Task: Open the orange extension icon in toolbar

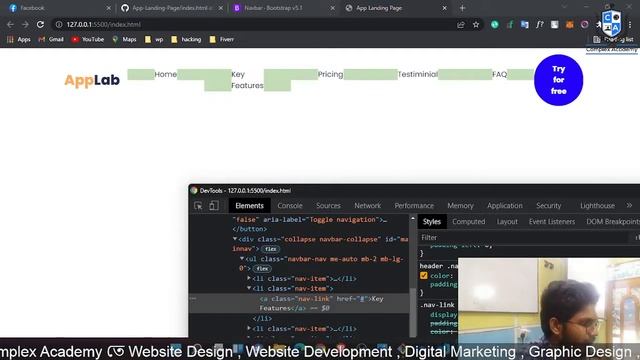Action: click(x=569, y=24)
